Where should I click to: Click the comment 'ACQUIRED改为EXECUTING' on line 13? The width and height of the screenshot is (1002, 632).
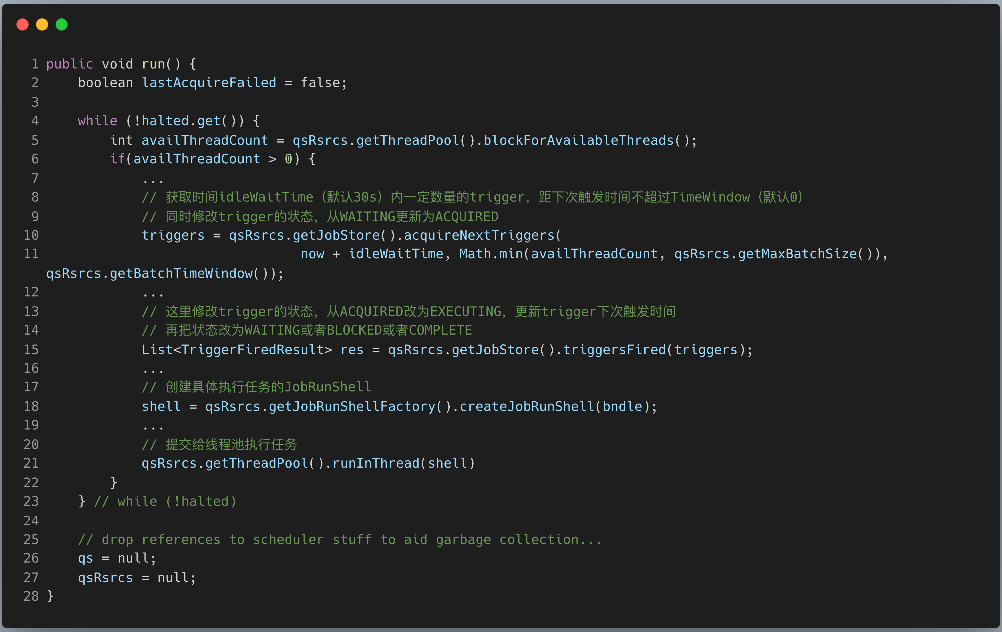point(421,311)
